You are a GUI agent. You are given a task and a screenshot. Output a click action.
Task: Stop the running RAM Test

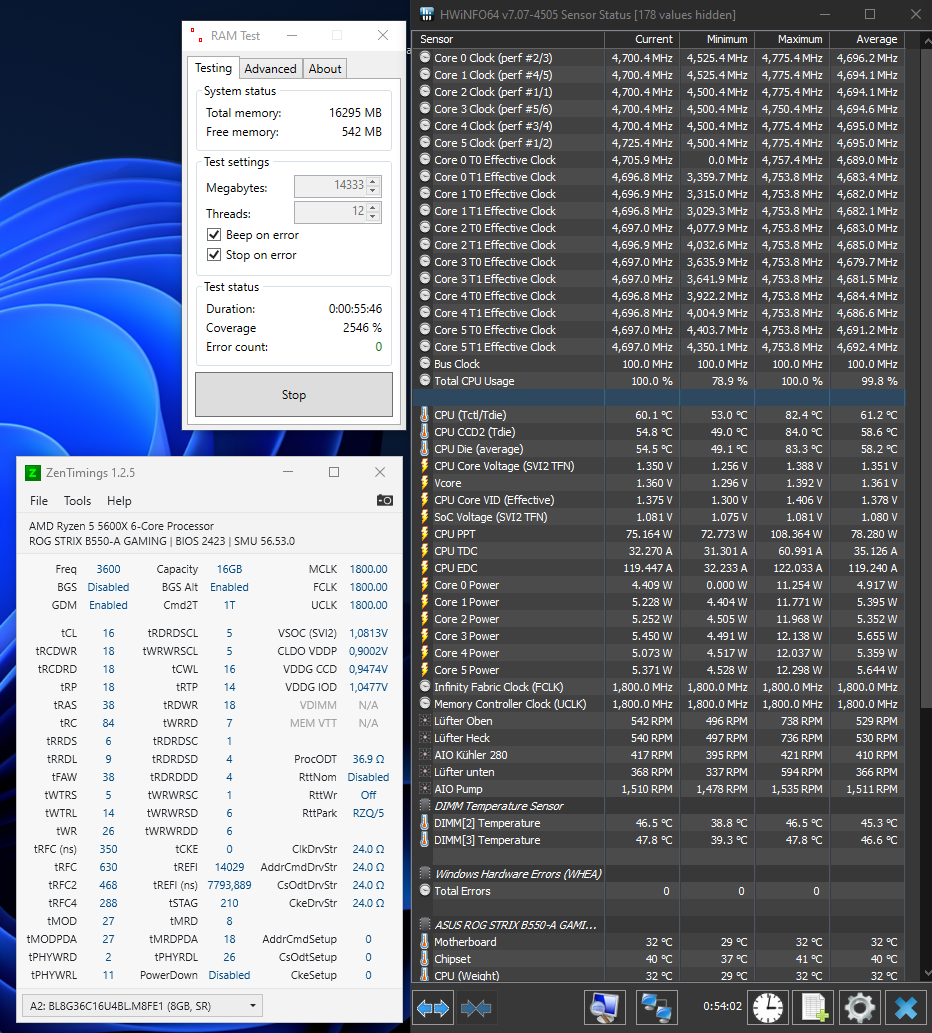(x=294, y=395)
